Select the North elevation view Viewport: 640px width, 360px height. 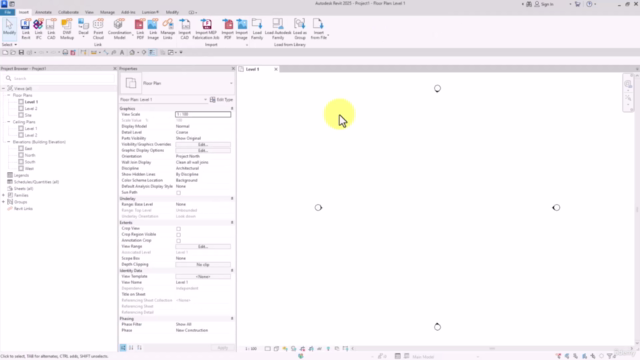pyautogui.click(x=30, y=155)
